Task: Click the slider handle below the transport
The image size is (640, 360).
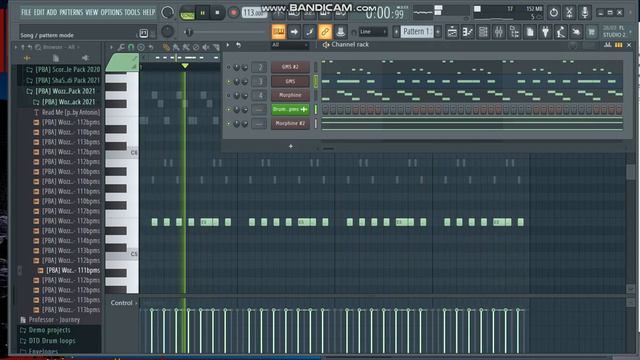Action: 188,32
